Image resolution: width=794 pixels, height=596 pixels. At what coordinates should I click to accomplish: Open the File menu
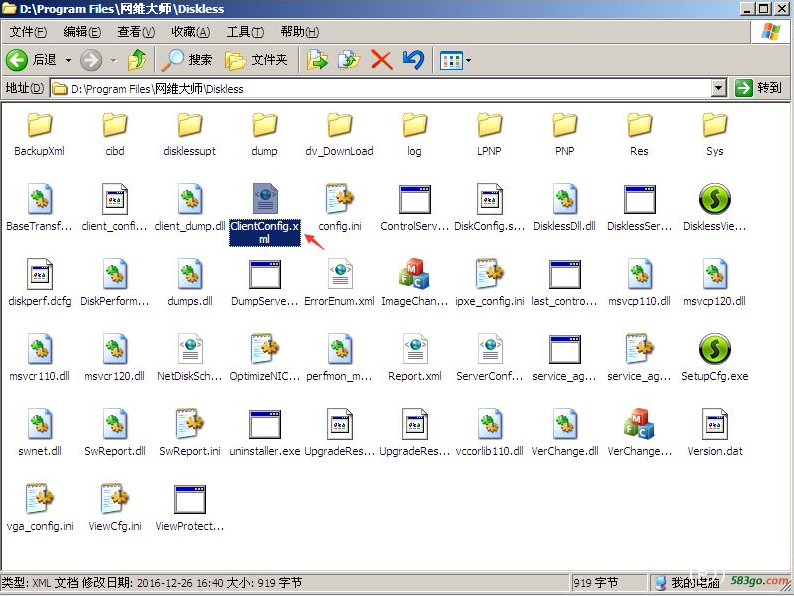(x=28, y=32)
